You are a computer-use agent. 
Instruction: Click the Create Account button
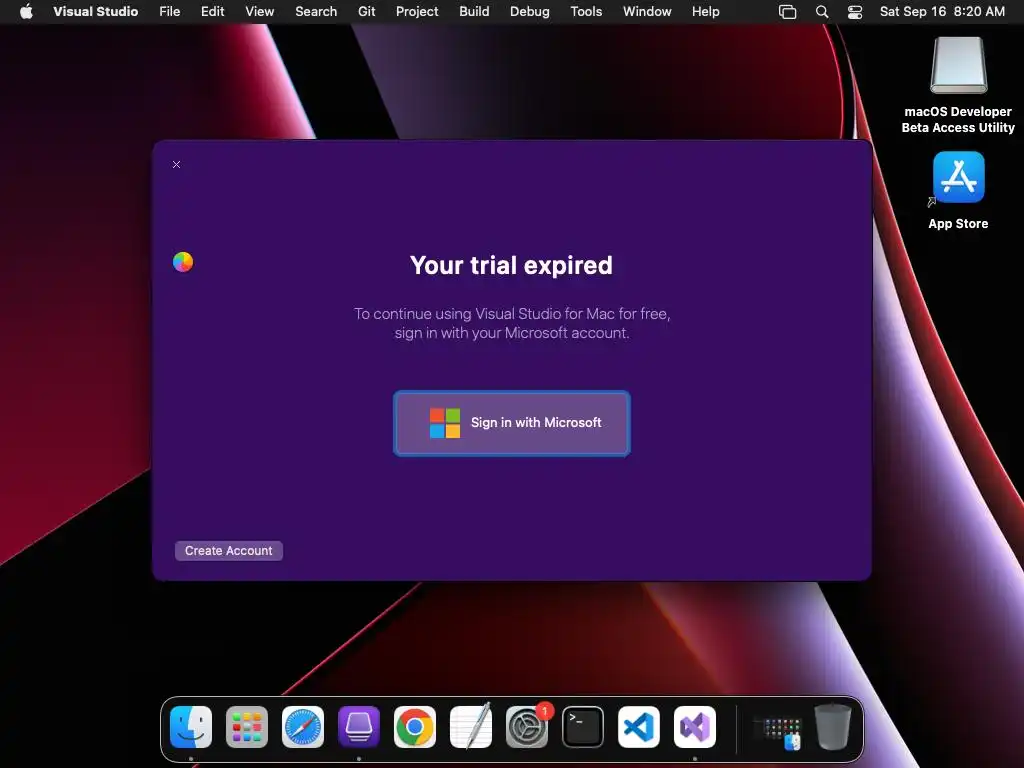tap(229, 551)
